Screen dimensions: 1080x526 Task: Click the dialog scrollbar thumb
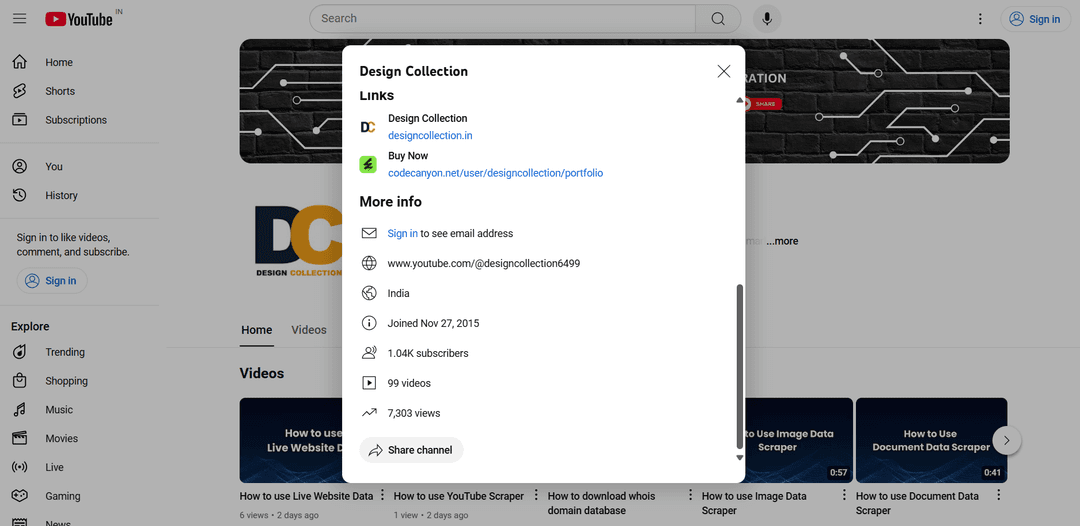coord(740,366)
